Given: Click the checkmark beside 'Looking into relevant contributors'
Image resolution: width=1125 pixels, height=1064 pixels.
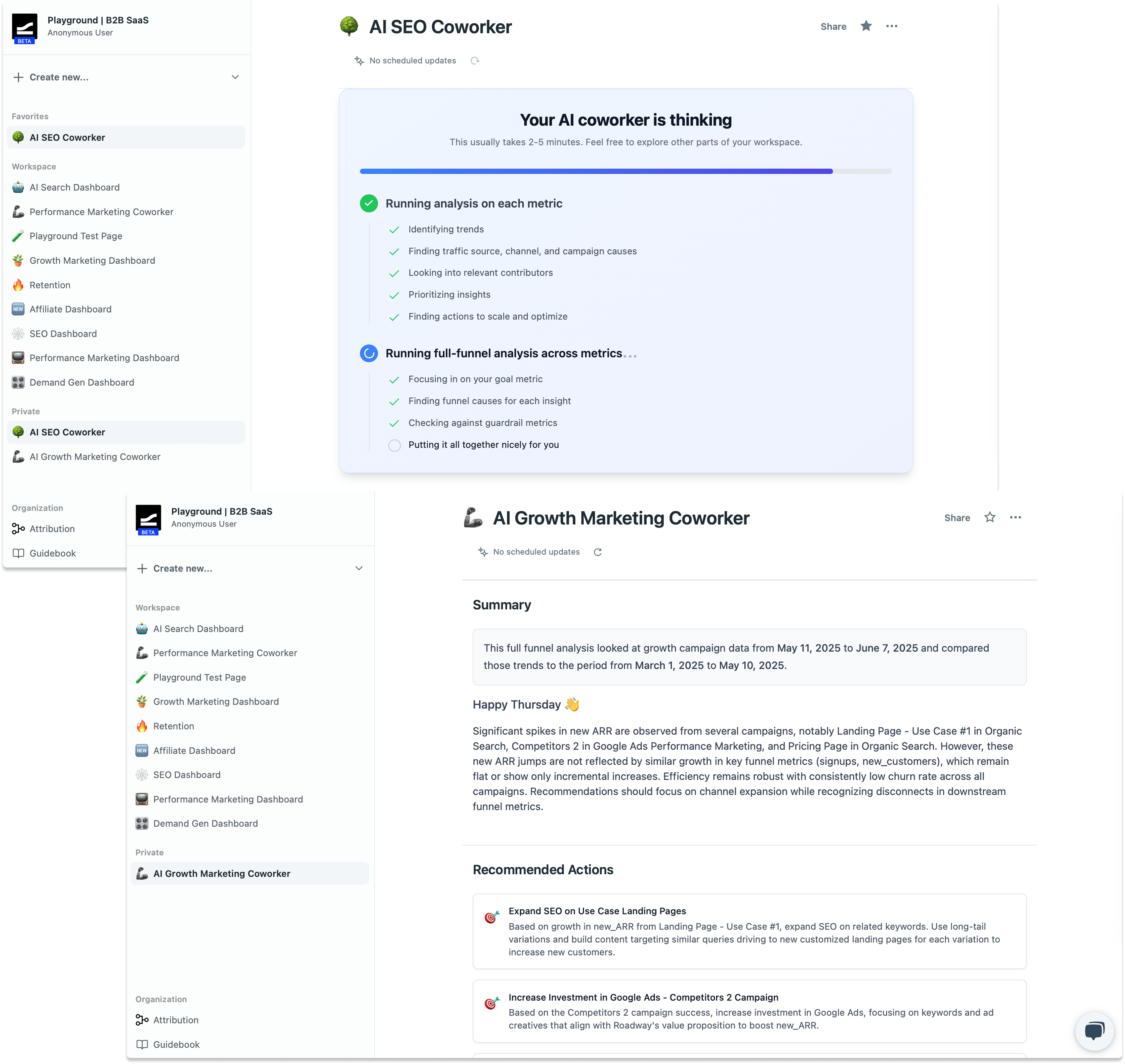Looking at the screenshot, I should pyautogui.click(x=394, y=273).
